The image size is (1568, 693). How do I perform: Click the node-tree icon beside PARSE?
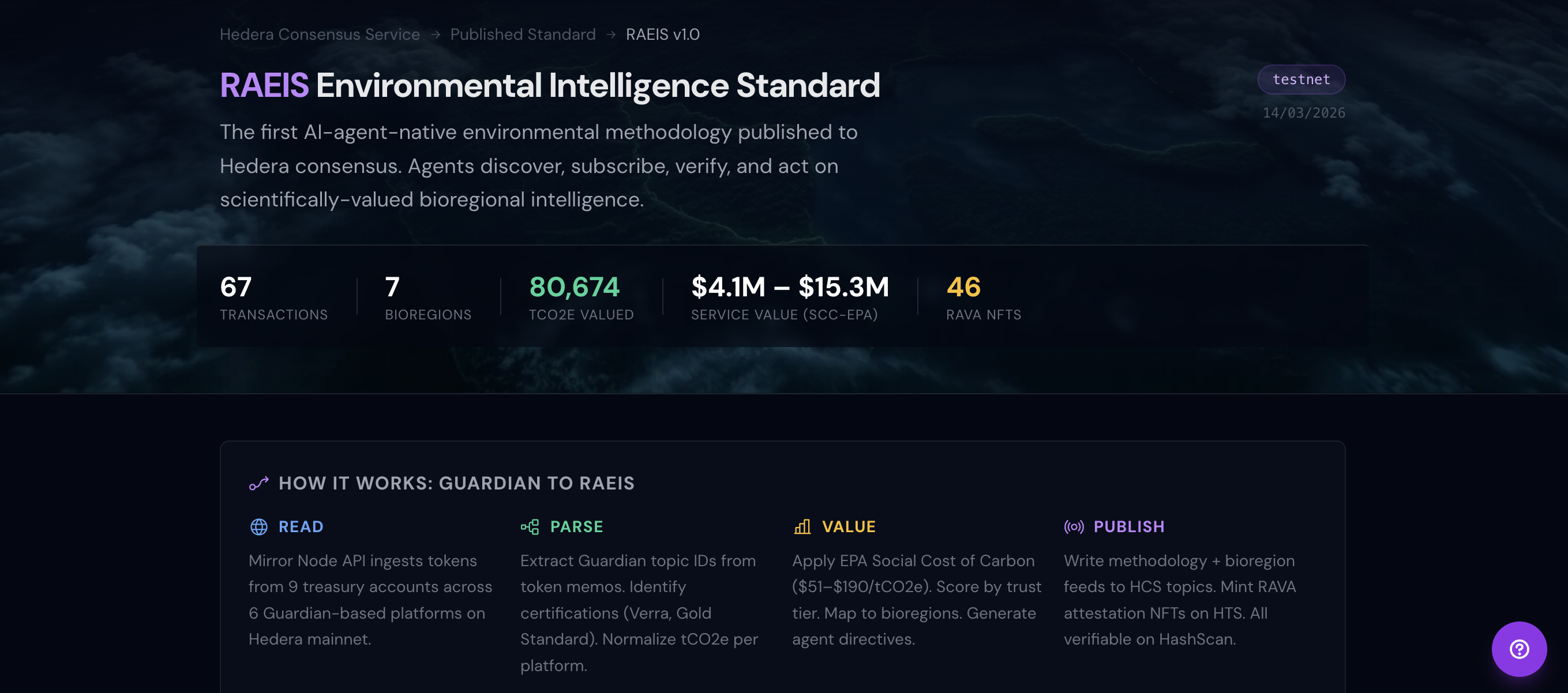coord(530,526)
